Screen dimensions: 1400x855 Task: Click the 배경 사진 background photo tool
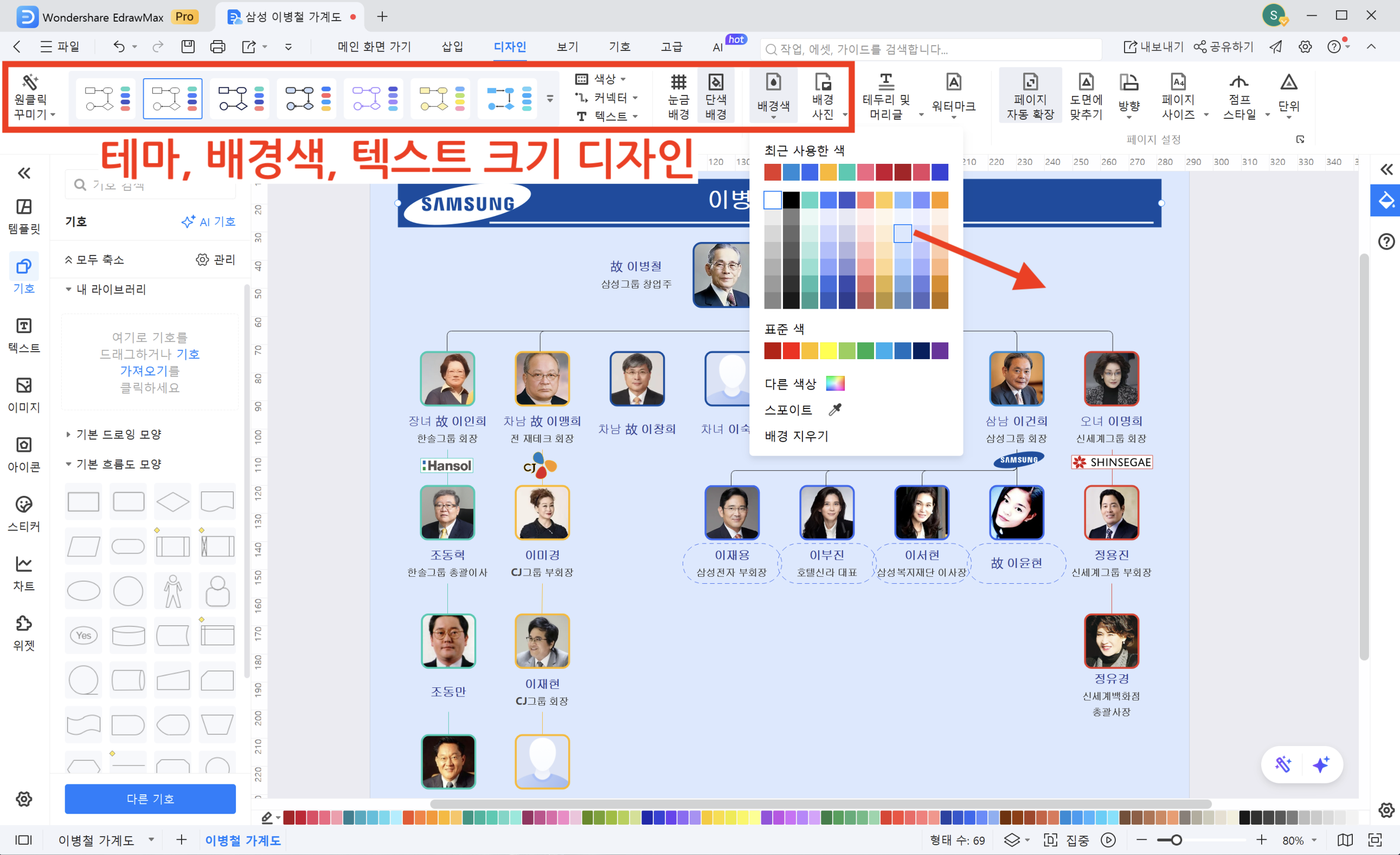823,95
